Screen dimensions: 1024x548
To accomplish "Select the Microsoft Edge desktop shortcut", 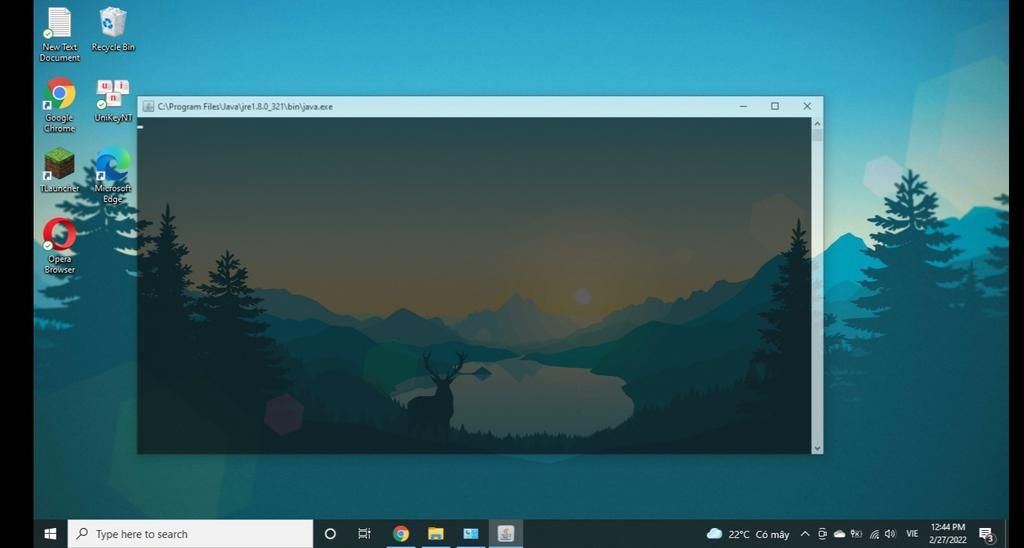I will [113, 176].
